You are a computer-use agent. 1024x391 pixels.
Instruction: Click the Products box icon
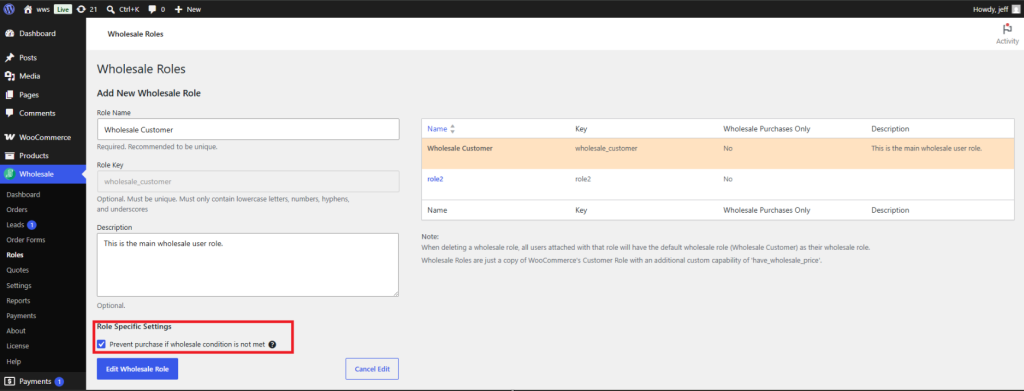pyautogui.click(x=10, y=156)
